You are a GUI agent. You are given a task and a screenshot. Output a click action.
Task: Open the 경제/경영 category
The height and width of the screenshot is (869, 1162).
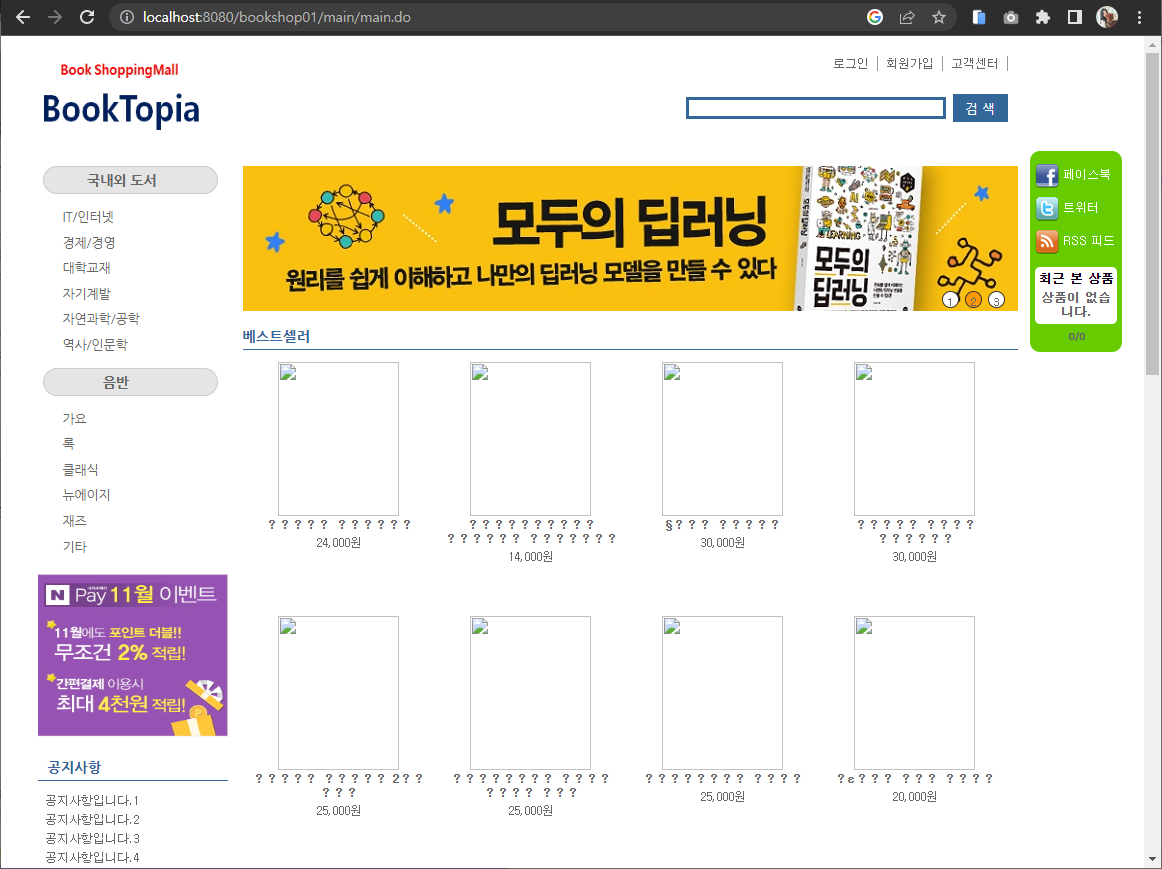coord(89,243)
